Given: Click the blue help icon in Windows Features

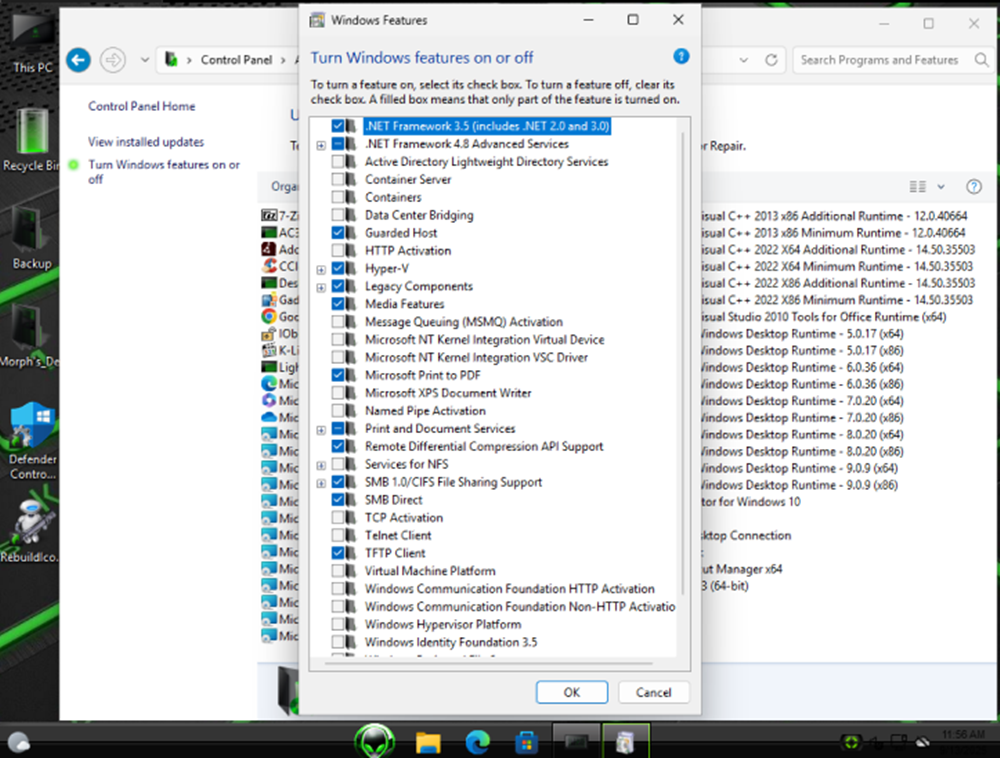Looking at the screenshot, I should (x=681, y=57).
